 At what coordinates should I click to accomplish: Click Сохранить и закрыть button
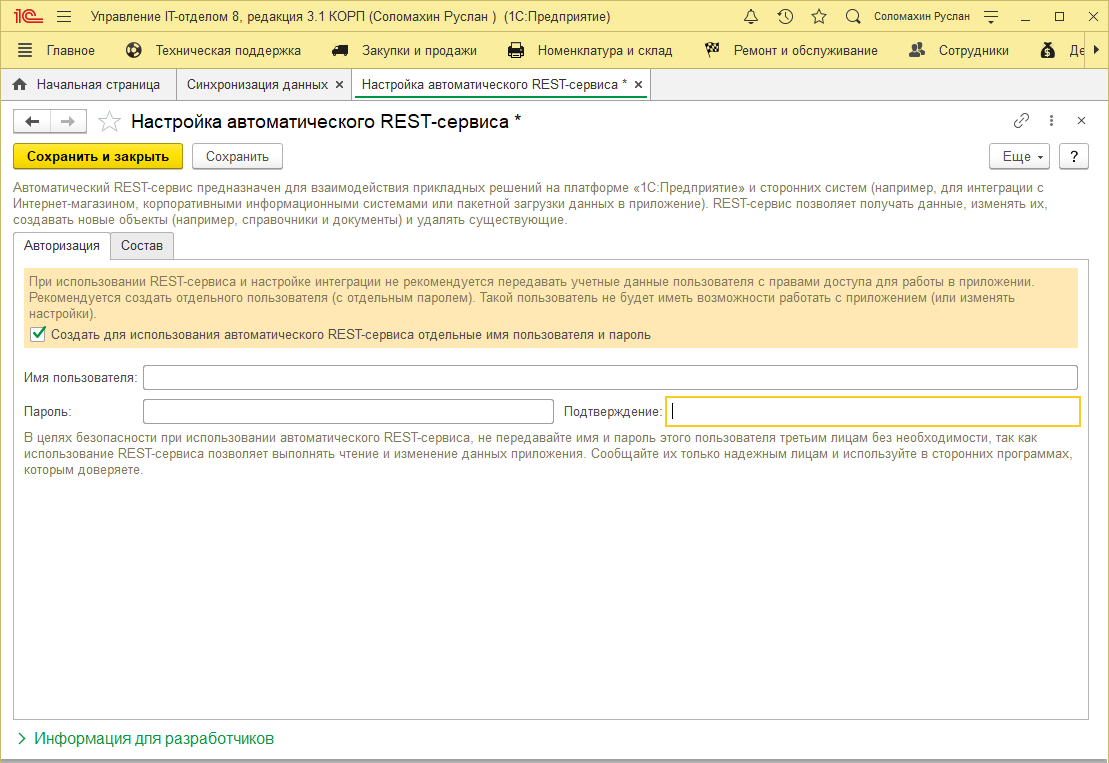[98, 157]
